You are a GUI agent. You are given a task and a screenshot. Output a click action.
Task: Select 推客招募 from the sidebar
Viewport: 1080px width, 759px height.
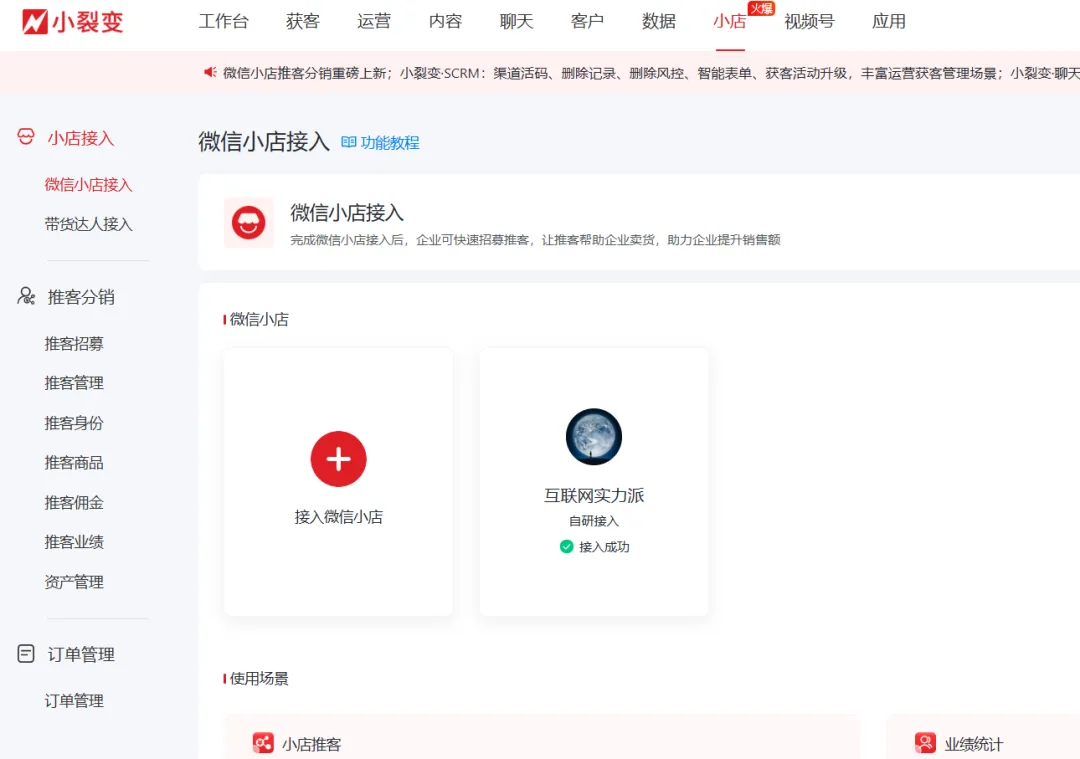click(74, 343)
